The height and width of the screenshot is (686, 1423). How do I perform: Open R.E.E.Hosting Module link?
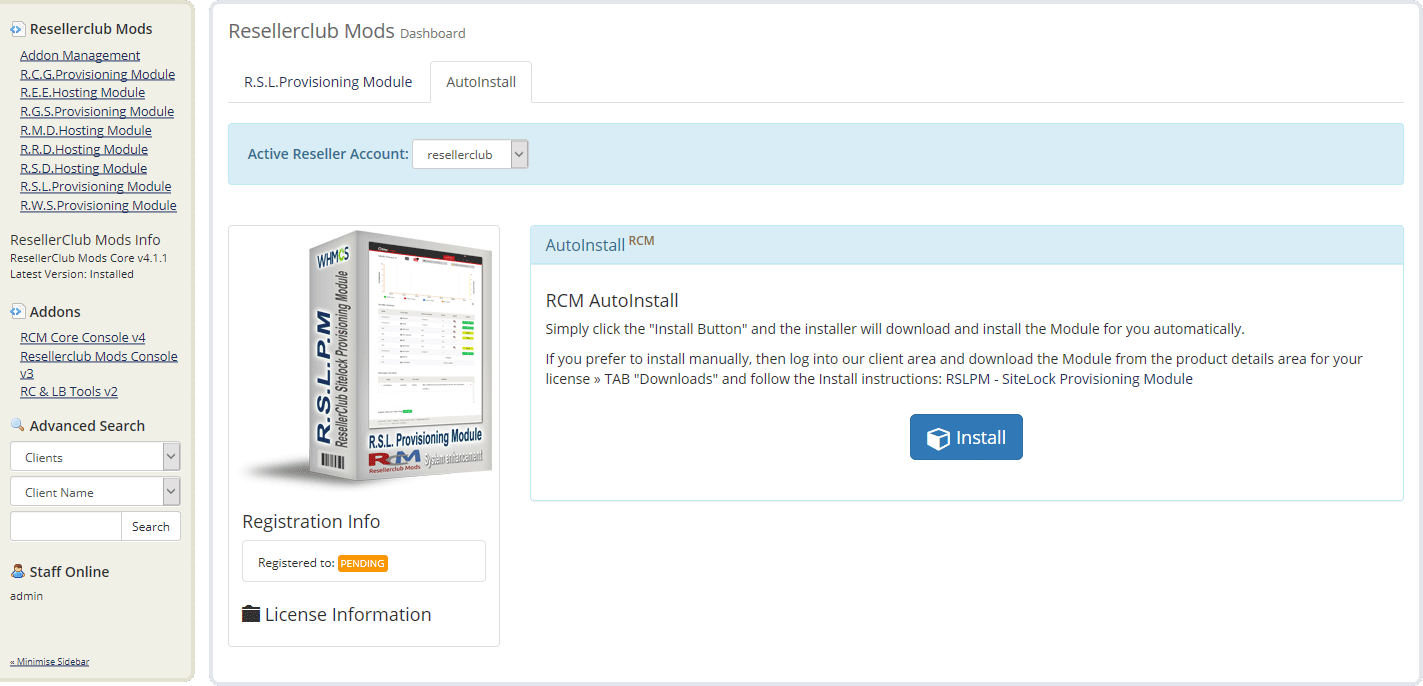point(82,92)
